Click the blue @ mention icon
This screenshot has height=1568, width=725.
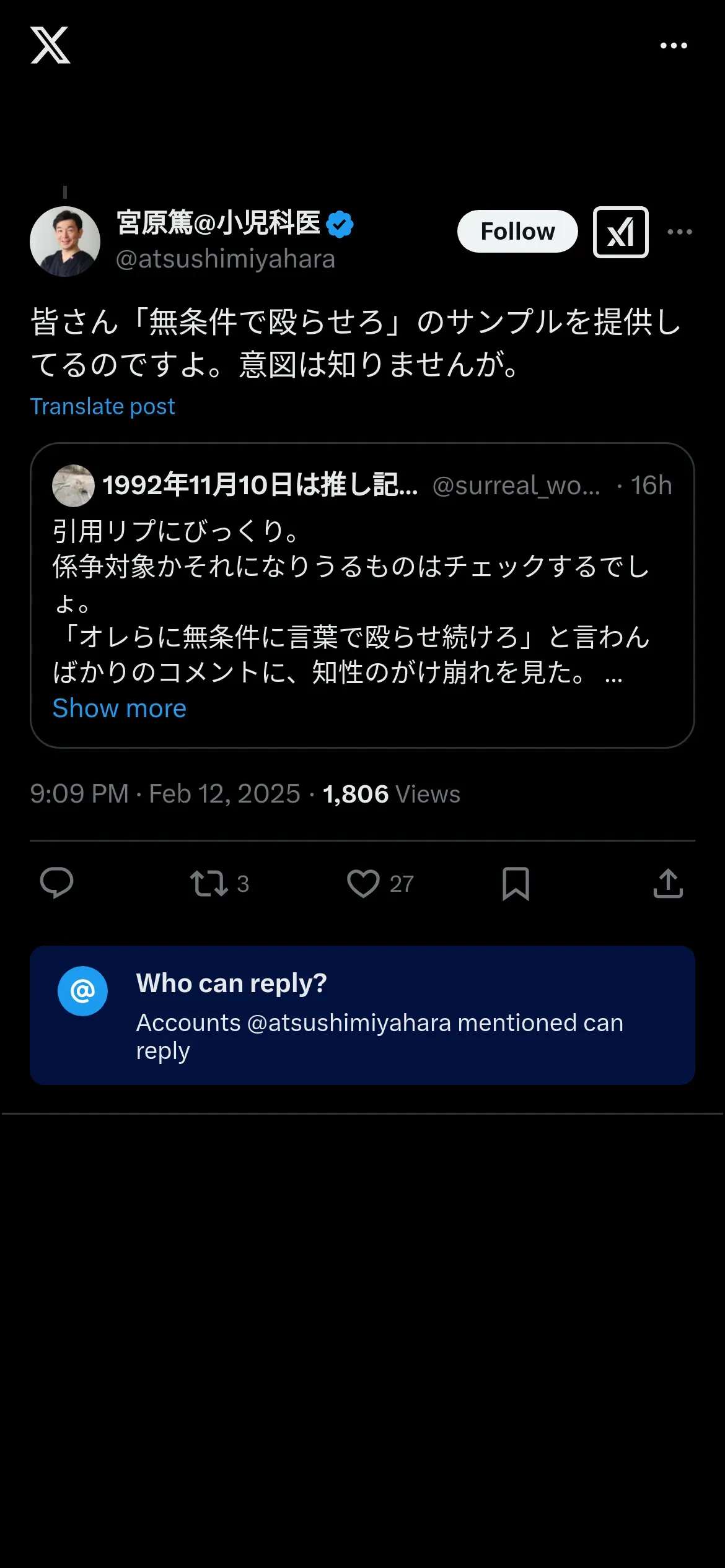(82, 991)
